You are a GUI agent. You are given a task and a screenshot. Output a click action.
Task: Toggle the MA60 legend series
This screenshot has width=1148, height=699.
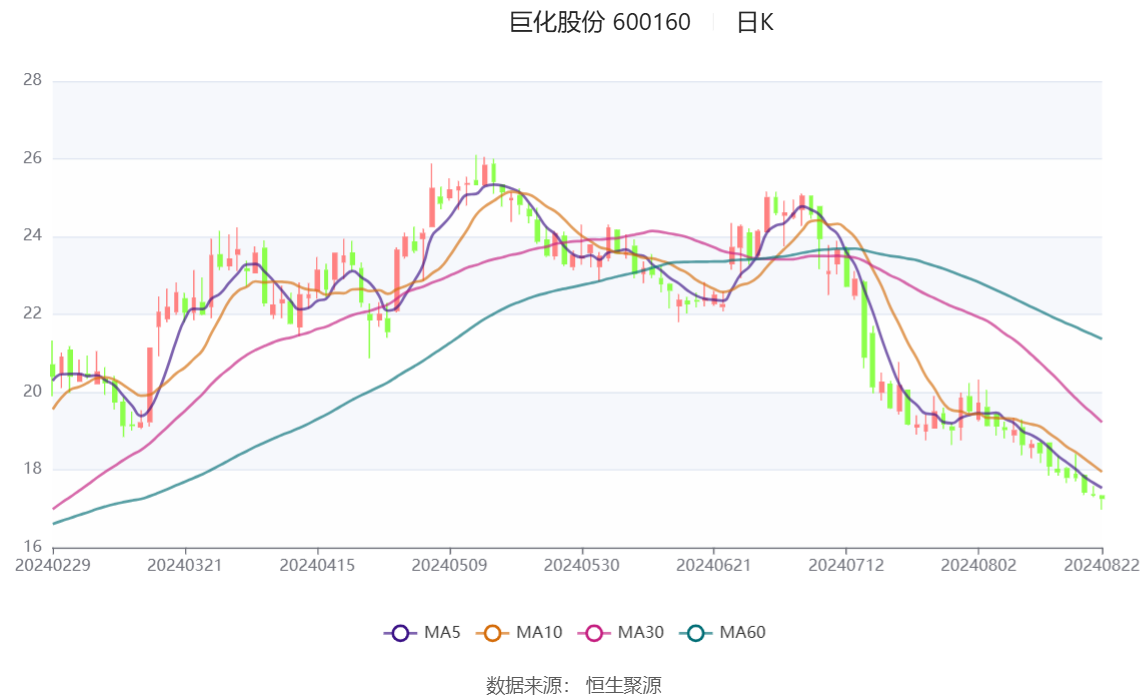723,632
